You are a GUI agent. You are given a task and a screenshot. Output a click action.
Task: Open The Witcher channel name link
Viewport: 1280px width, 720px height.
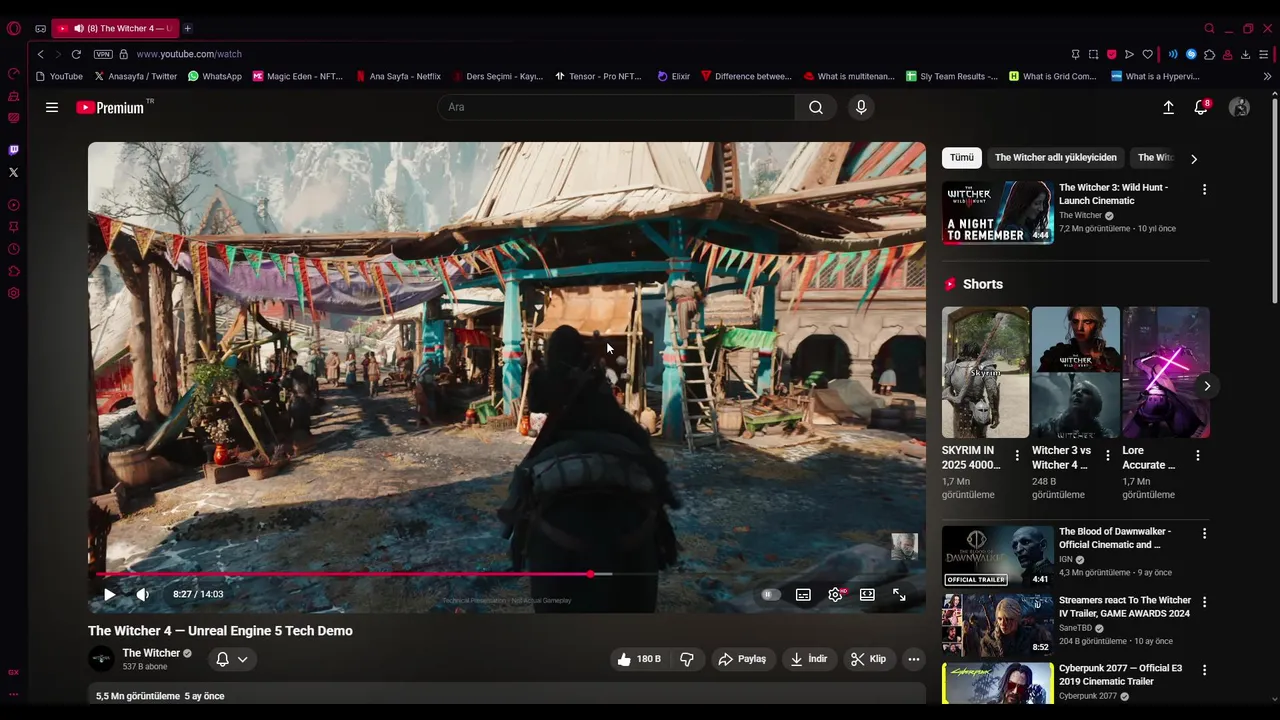tap(151, 653)
